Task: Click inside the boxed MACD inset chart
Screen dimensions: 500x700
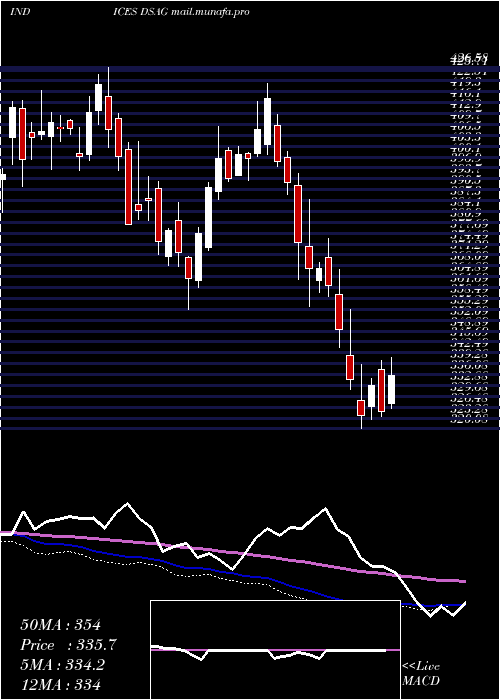Action: click(275, 650)
